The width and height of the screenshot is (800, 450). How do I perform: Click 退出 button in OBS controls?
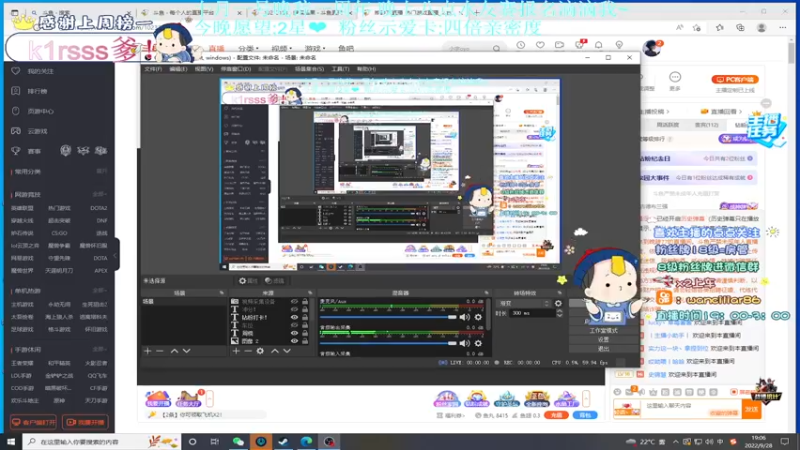(604, 349)
